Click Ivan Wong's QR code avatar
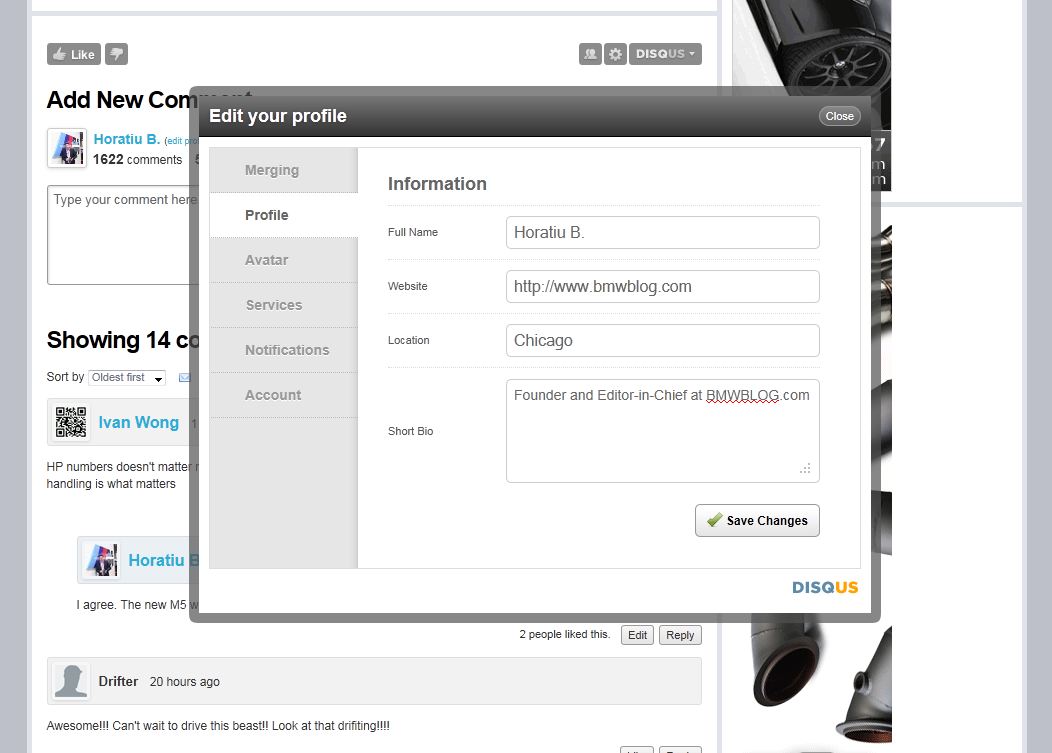The height and width of the screenshot is (753, 1052). click(x=70, y=423)
